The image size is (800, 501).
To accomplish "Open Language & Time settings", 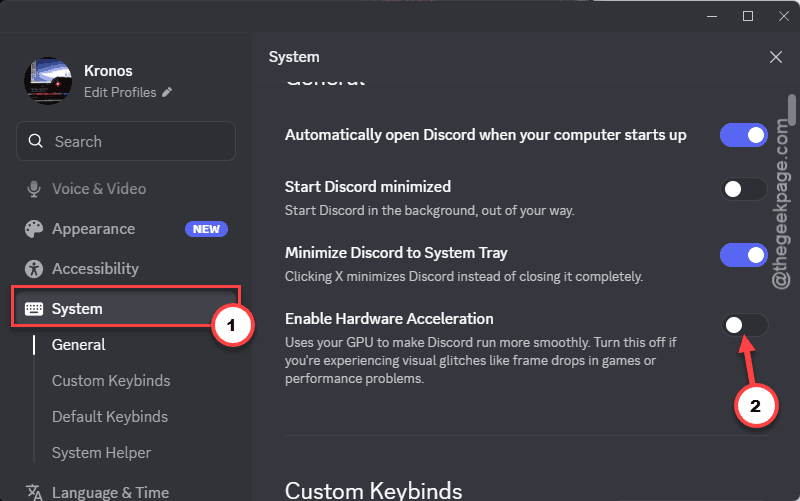I will click(126, 492).
